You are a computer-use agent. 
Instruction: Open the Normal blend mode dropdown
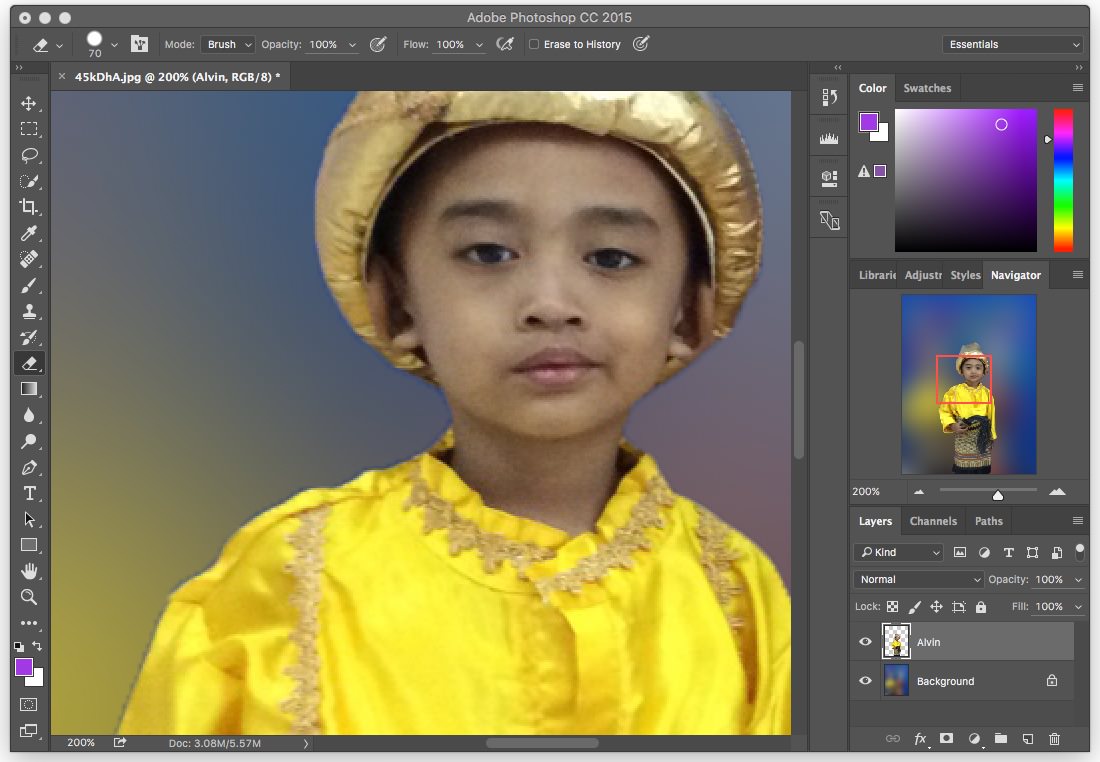(x=918, y=580)
